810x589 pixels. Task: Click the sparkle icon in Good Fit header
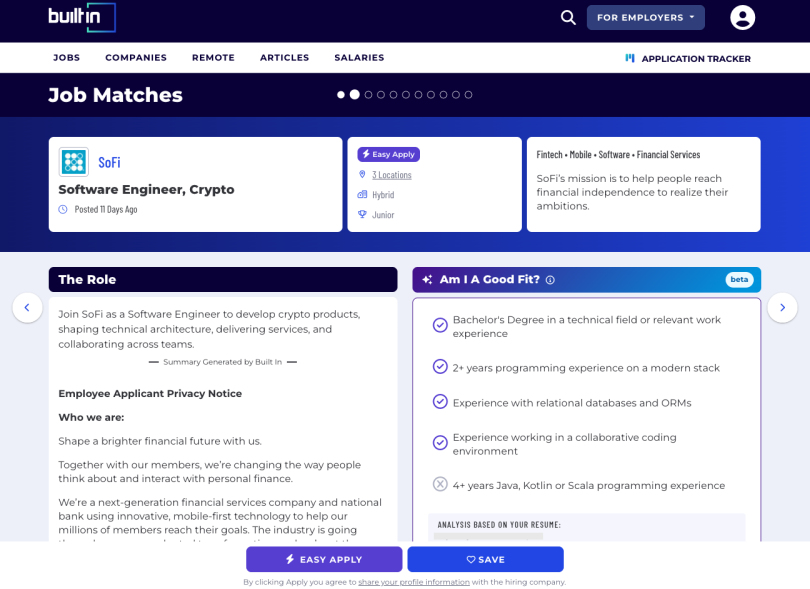427,280
